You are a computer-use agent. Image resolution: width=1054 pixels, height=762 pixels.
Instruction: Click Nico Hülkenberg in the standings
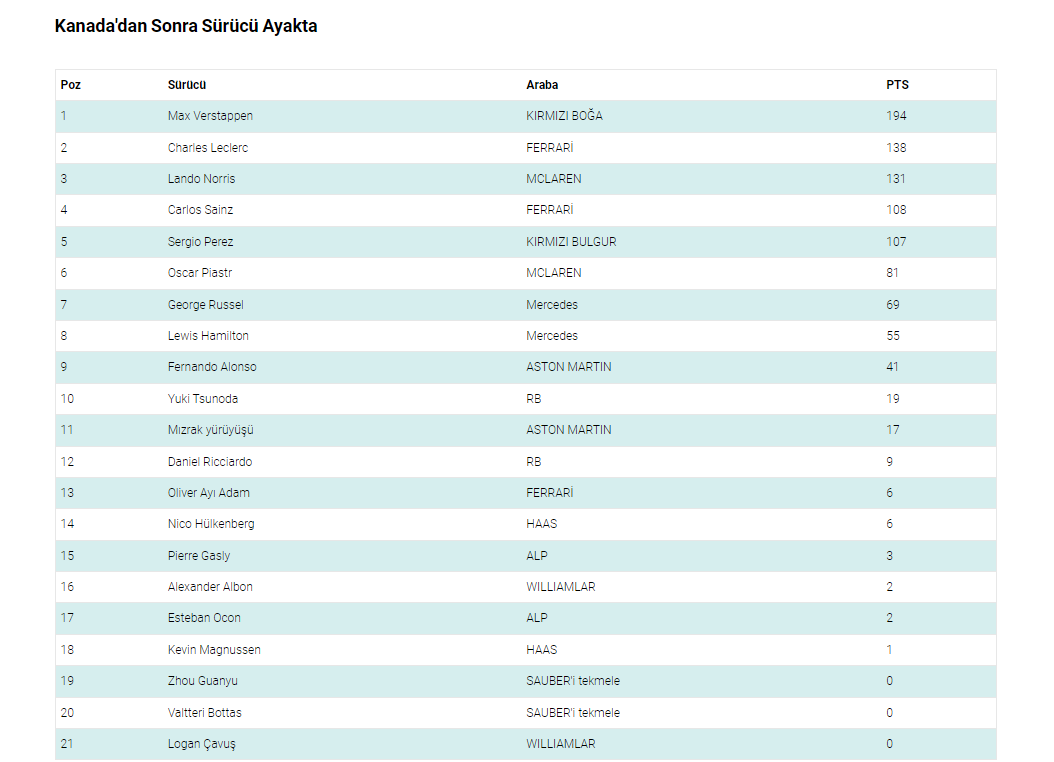pyautogui.click(x=211, y=524)
